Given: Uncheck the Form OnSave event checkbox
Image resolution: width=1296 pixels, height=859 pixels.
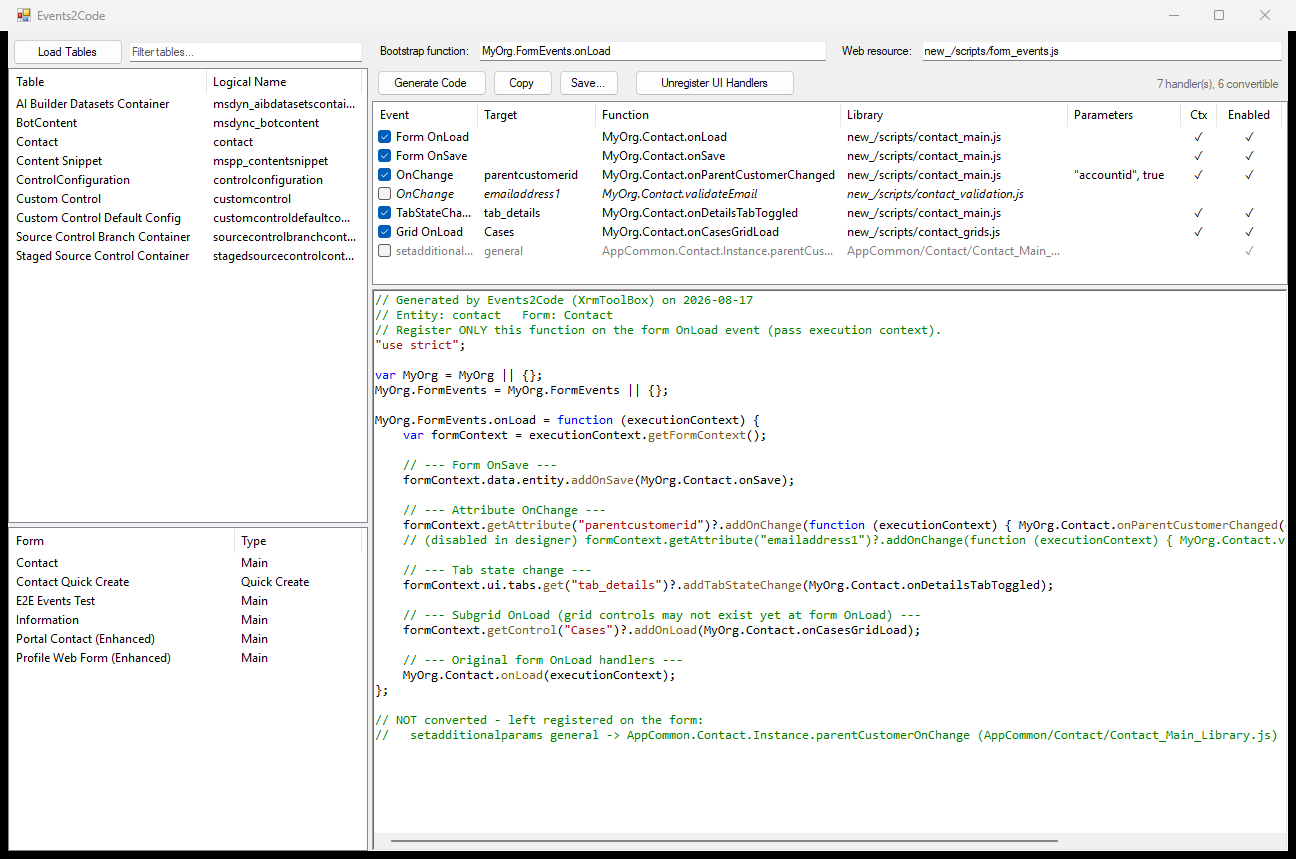Looking at the screenshot, I should click(x=385, y=156).
